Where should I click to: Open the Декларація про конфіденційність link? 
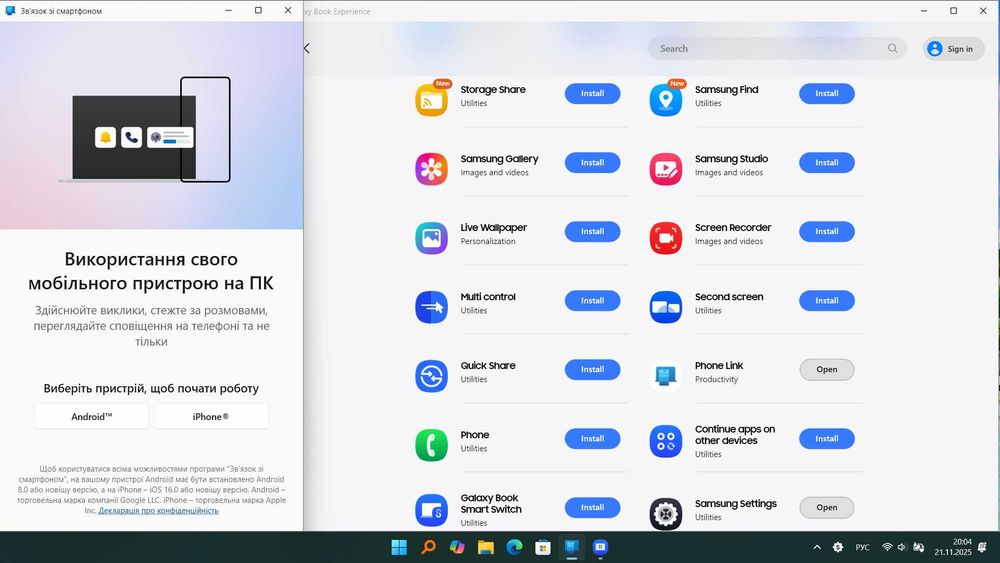click(158, 511)
